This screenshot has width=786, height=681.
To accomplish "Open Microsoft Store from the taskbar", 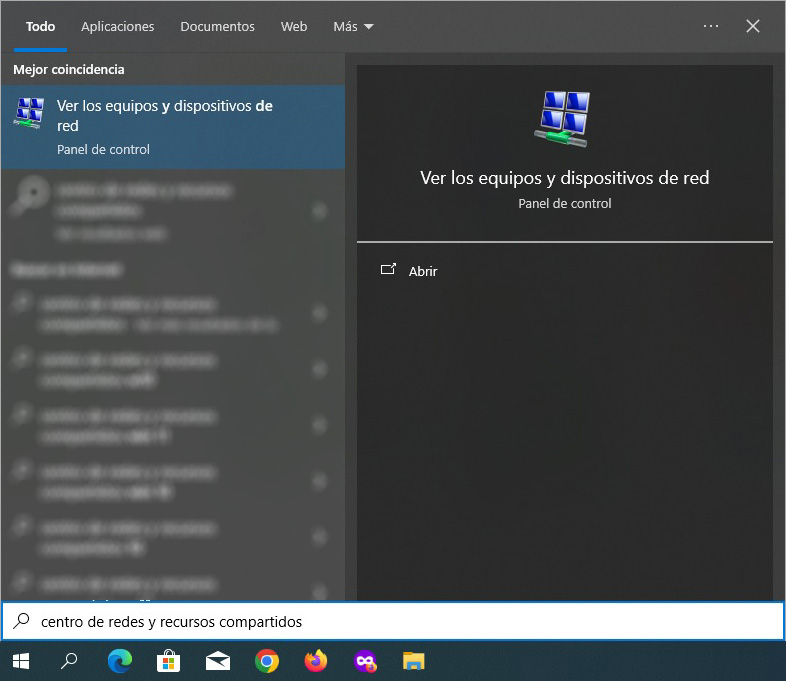I will pos(168,661).
